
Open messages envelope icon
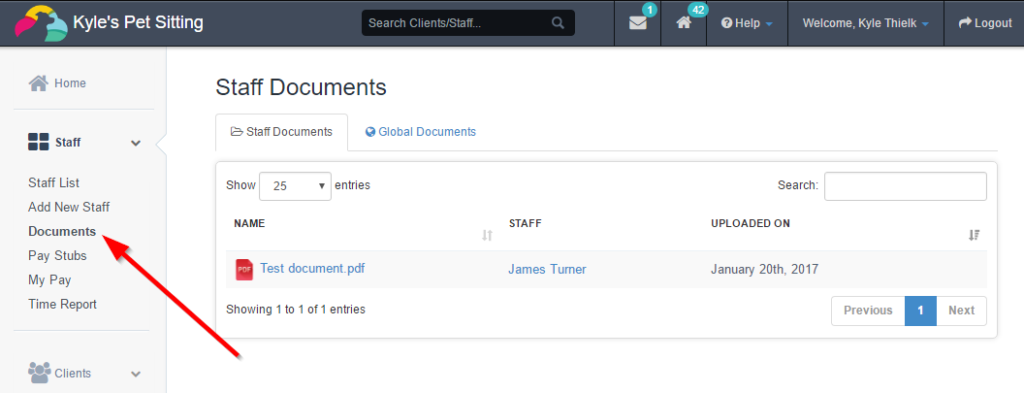(x=637, y=23)
